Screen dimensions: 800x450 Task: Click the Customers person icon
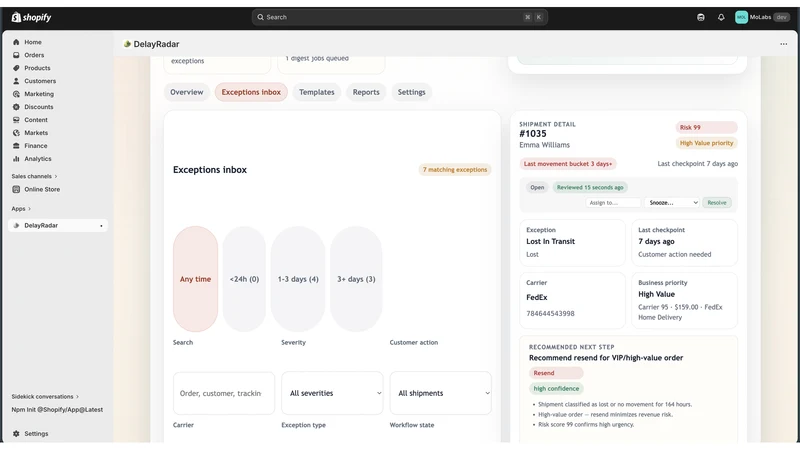(16, 81)
